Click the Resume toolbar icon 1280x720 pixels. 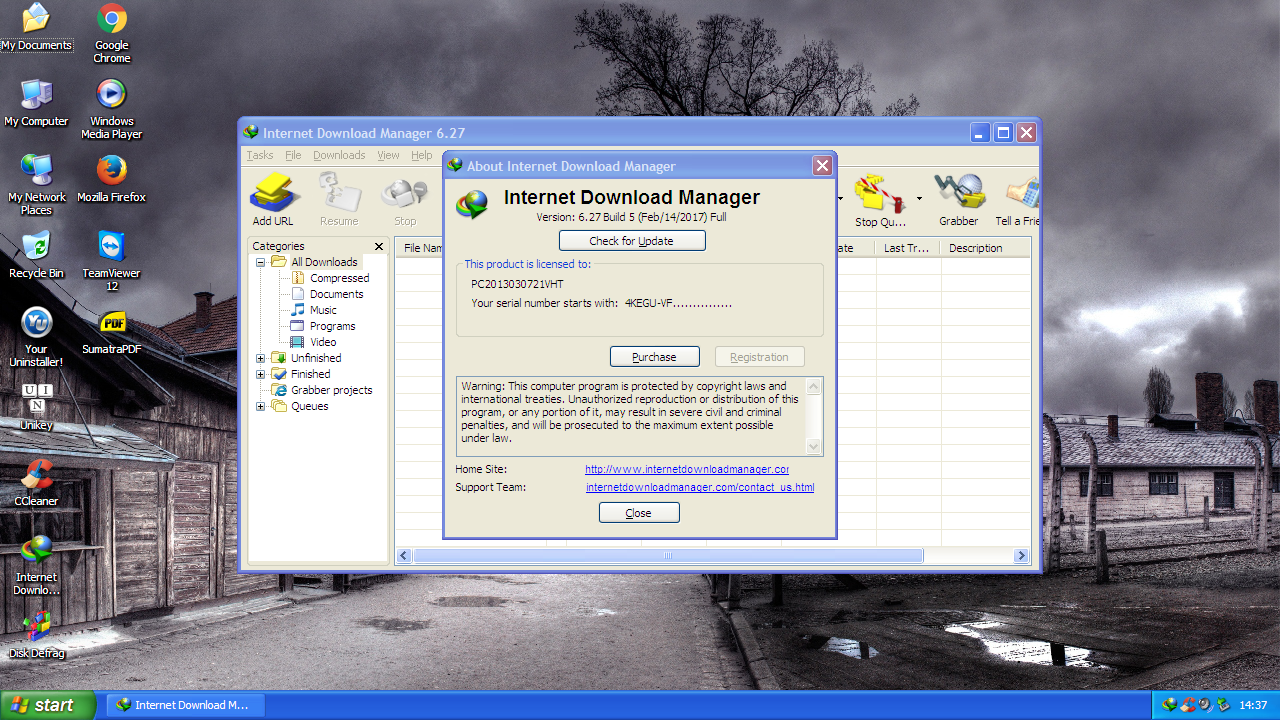(339, 199)
